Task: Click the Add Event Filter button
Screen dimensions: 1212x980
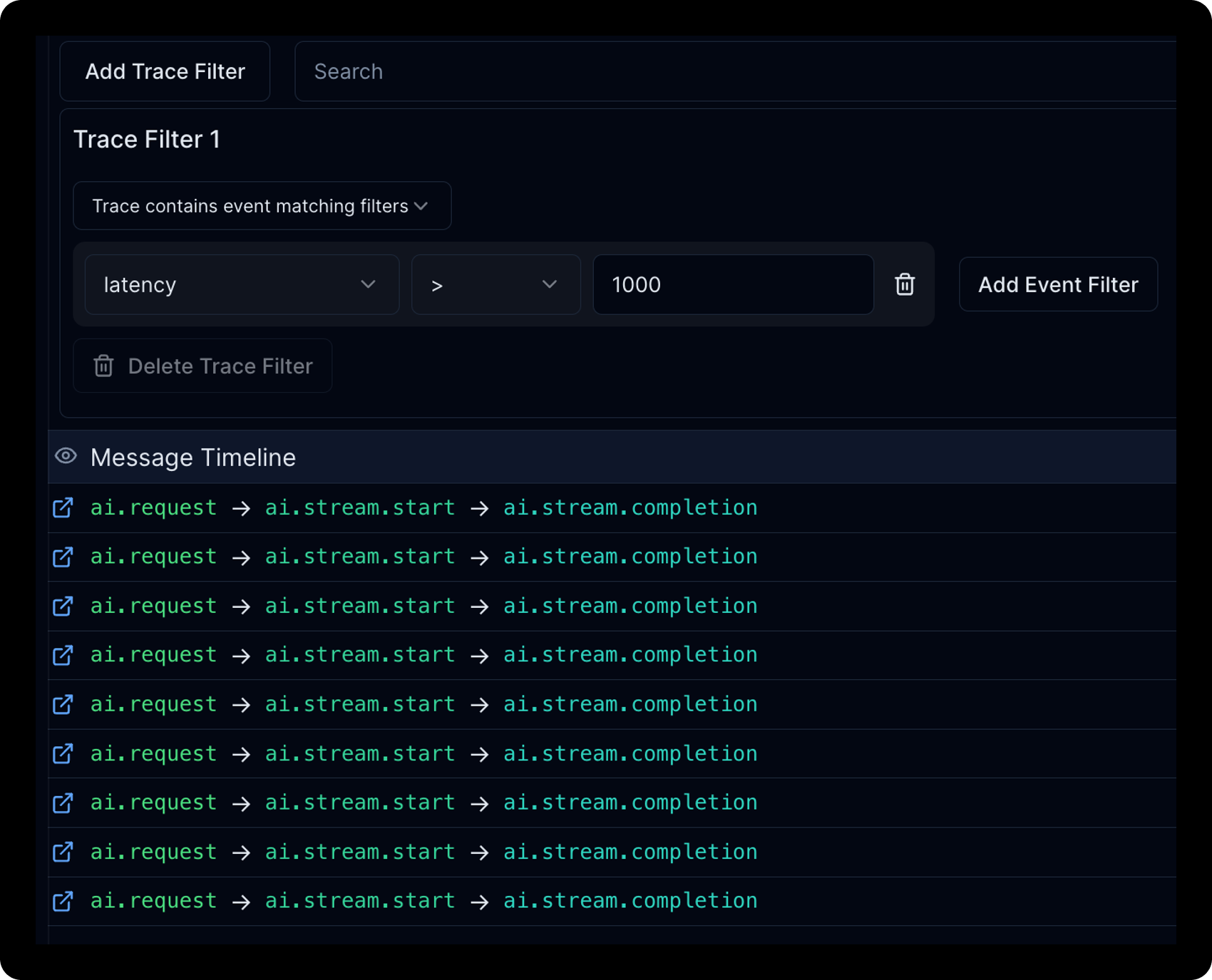Action: 1058,284
